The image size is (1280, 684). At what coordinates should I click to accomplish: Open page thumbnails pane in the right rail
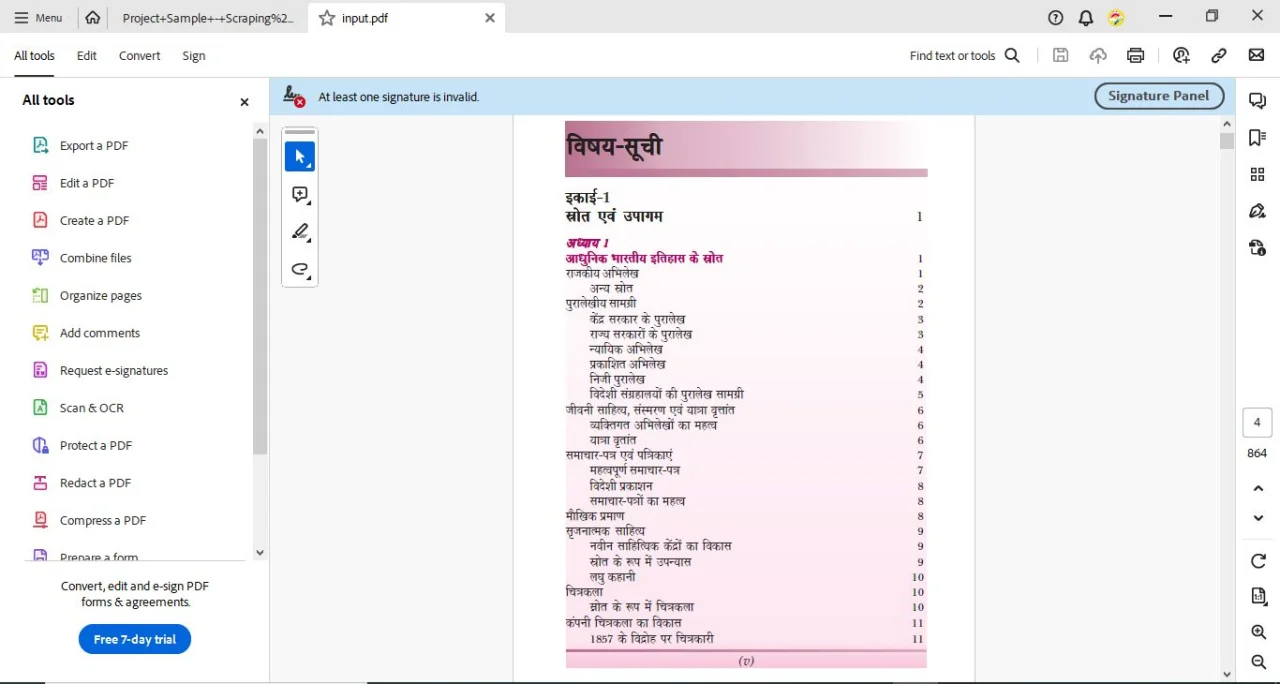point(1258,174)
